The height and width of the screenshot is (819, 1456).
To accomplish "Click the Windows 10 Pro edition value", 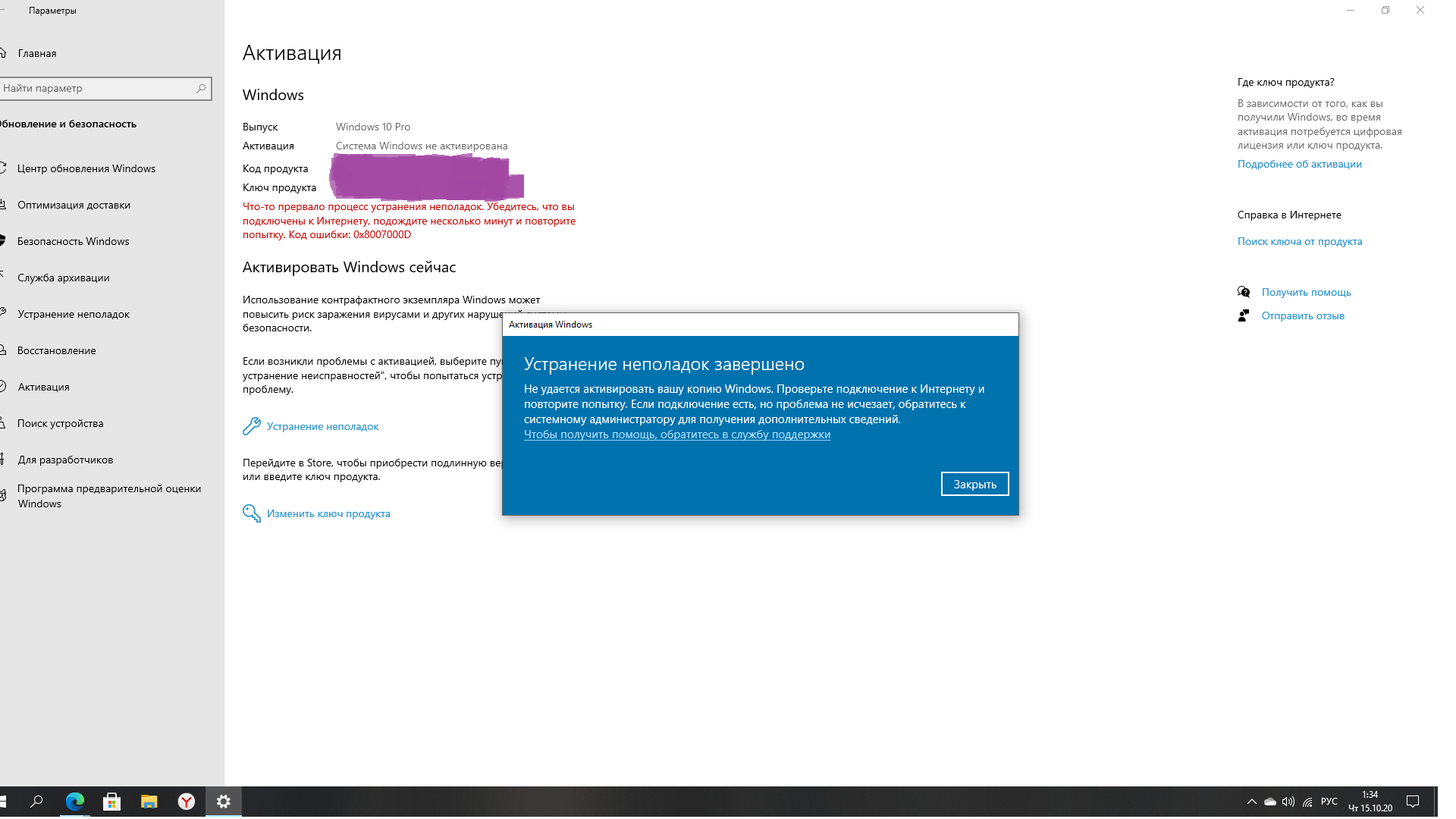I will (x=373, y=127).
